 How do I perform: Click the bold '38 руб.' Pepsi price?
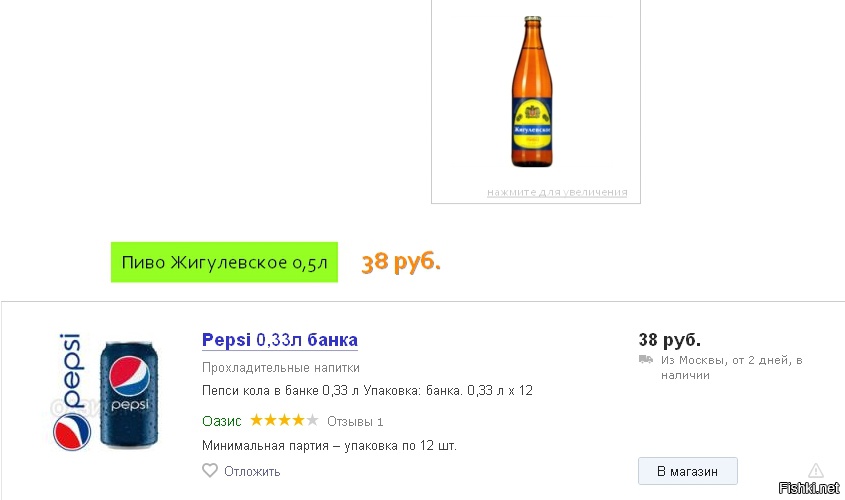(x=669, y=339)
